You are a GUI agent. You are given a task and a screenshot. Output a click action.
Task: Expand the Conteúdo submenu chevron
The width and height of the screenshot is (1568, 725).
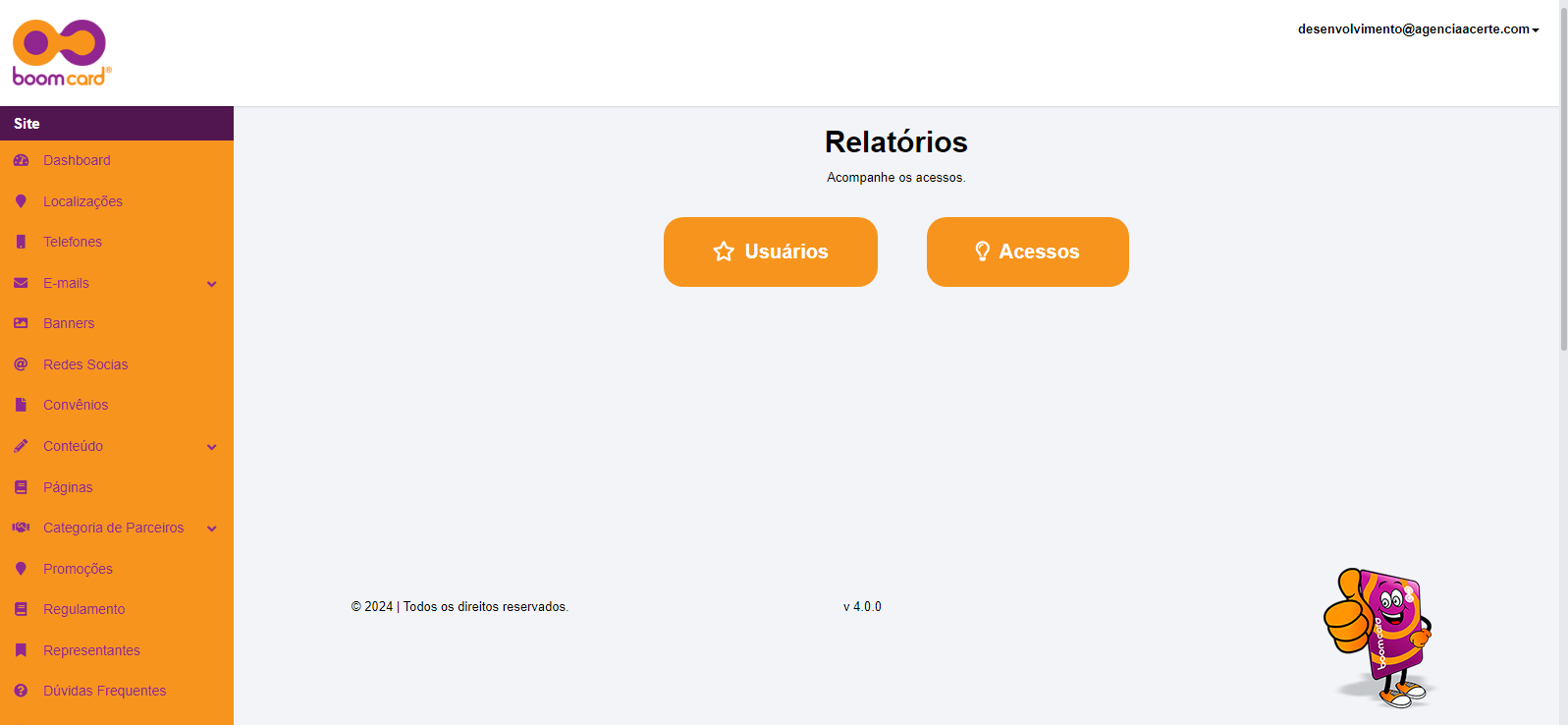pos(211,447)
